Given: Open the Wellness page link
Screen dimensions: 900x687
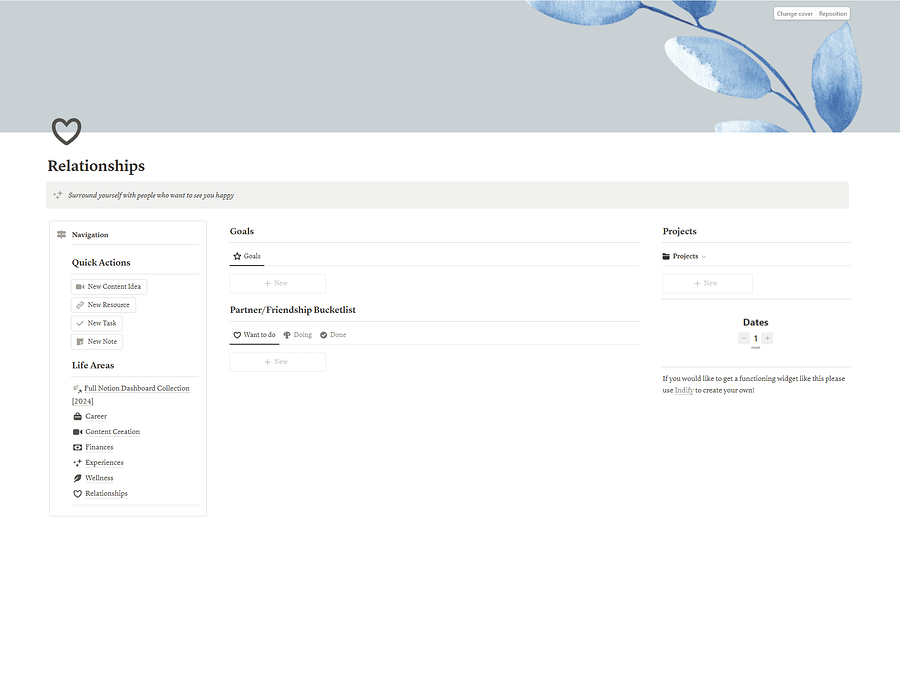Looking at the screenshot, I should (99, 478).
